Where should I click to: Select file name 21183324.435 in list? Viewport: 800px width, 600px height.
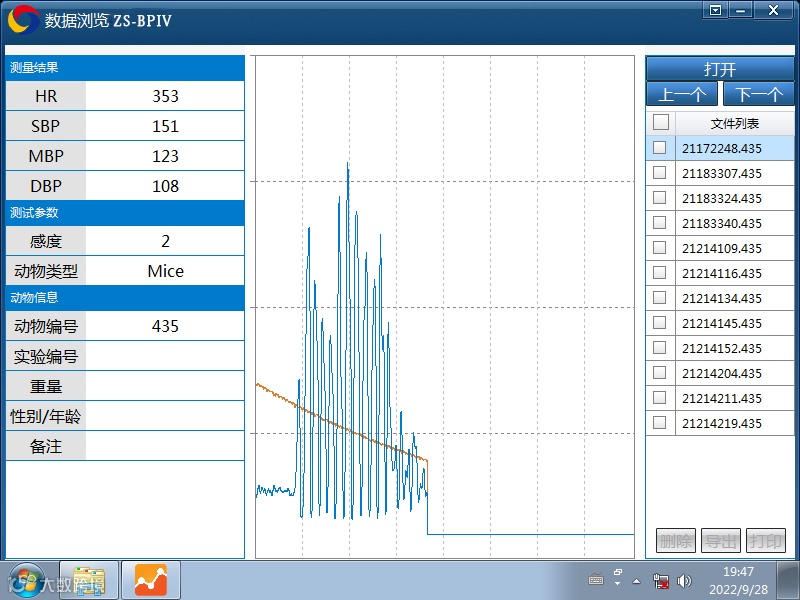[x=721, y=198]
